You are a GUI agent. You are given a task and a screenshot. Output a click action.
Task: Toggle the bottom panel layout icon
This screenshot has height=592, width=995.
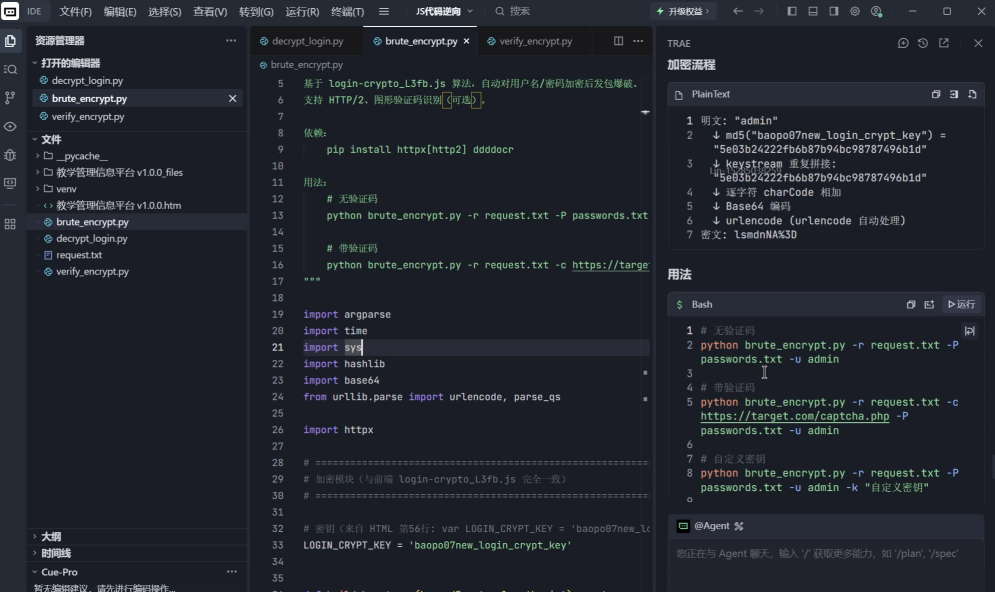click(813, 11)
